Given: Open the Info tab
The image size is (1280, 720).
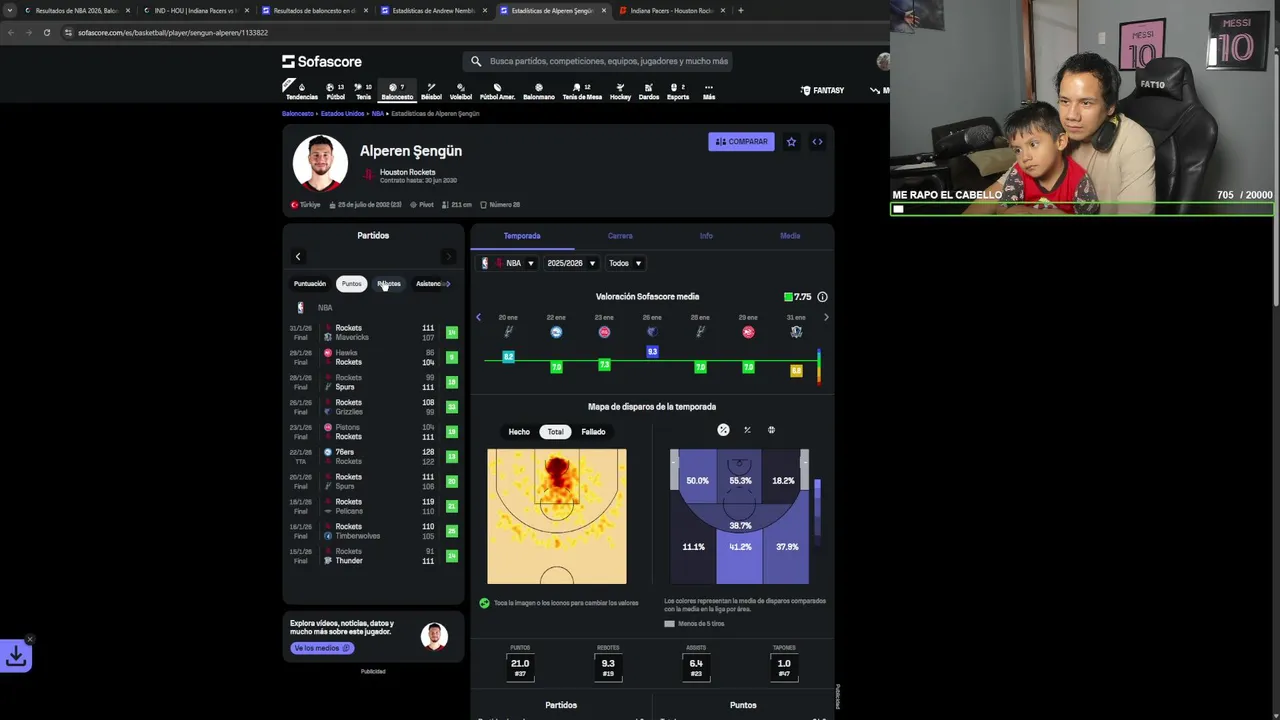Looking at the screenshot, I should (x=706, y=236).
